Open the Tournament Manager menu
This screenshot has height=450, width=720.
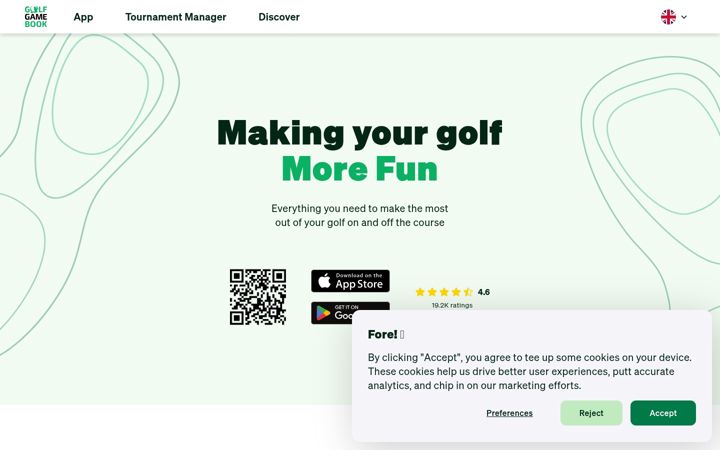click(x=176, y=17)
